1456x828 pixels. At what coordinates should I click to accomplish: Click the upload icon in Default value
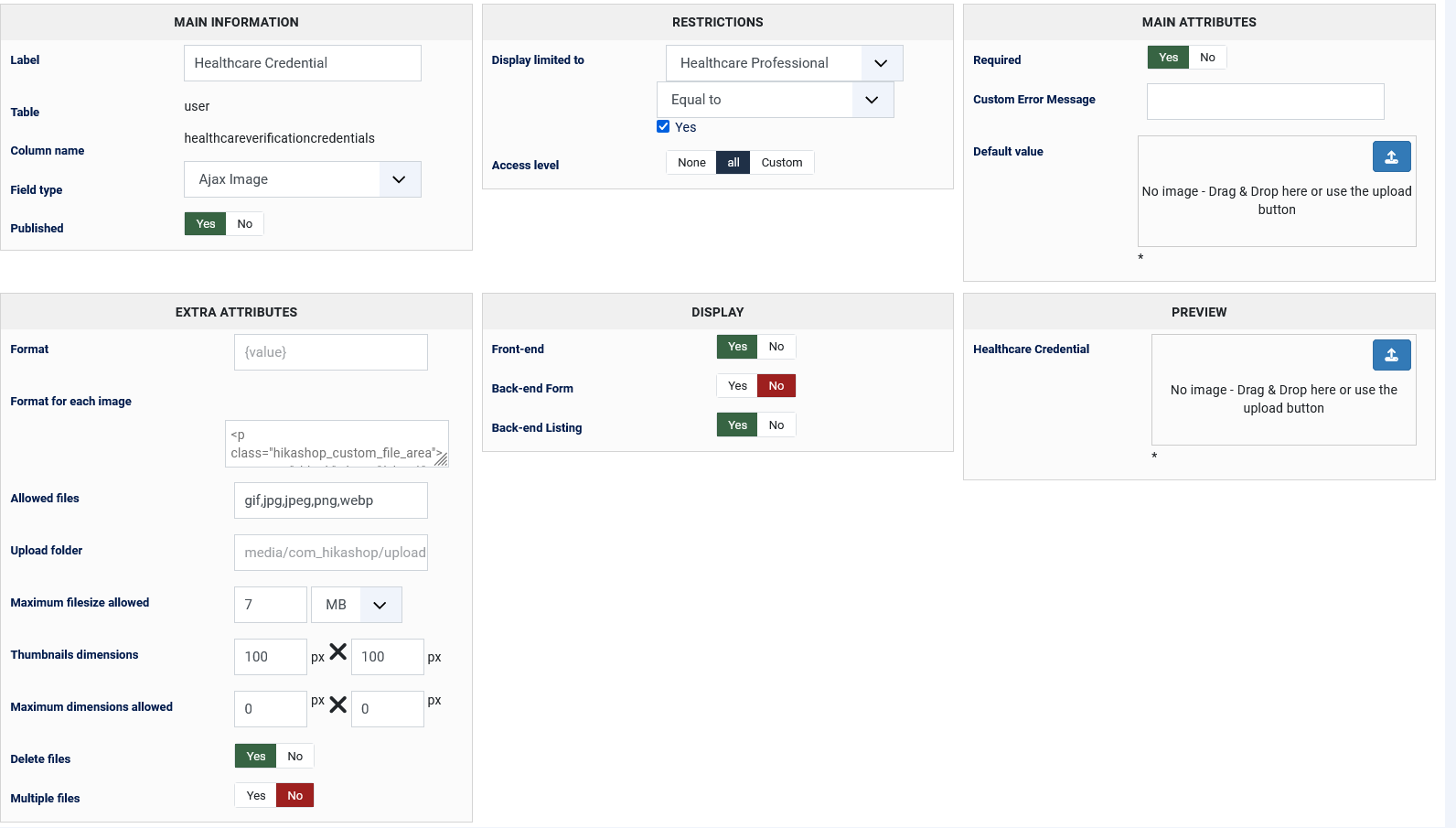click(x=1391, y=157)
